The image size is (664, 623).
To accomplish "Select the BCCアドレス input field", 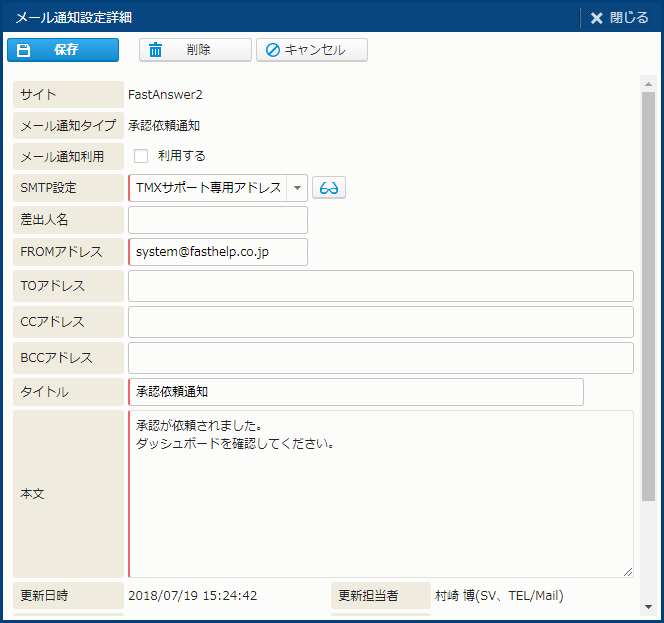I will 380,358.
